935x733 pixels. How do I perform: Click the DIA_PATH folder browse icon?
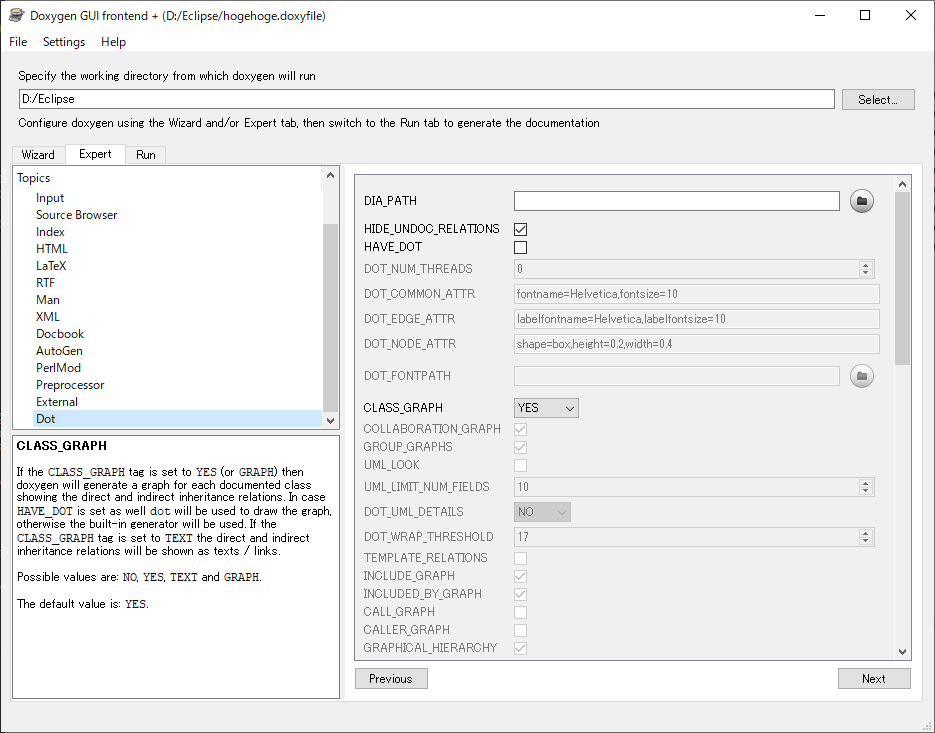point(862,201)
